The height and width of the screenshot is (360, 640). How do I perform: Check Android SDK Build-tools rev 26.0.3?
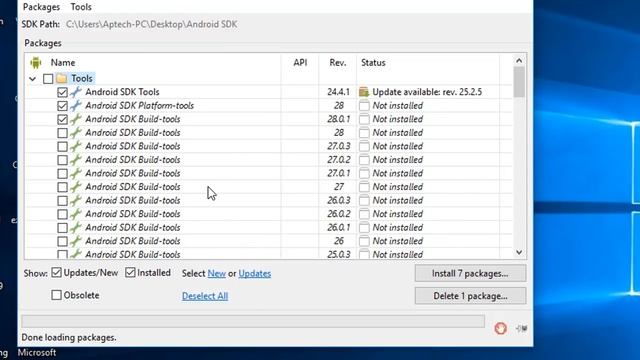click(x=62, y=201)
